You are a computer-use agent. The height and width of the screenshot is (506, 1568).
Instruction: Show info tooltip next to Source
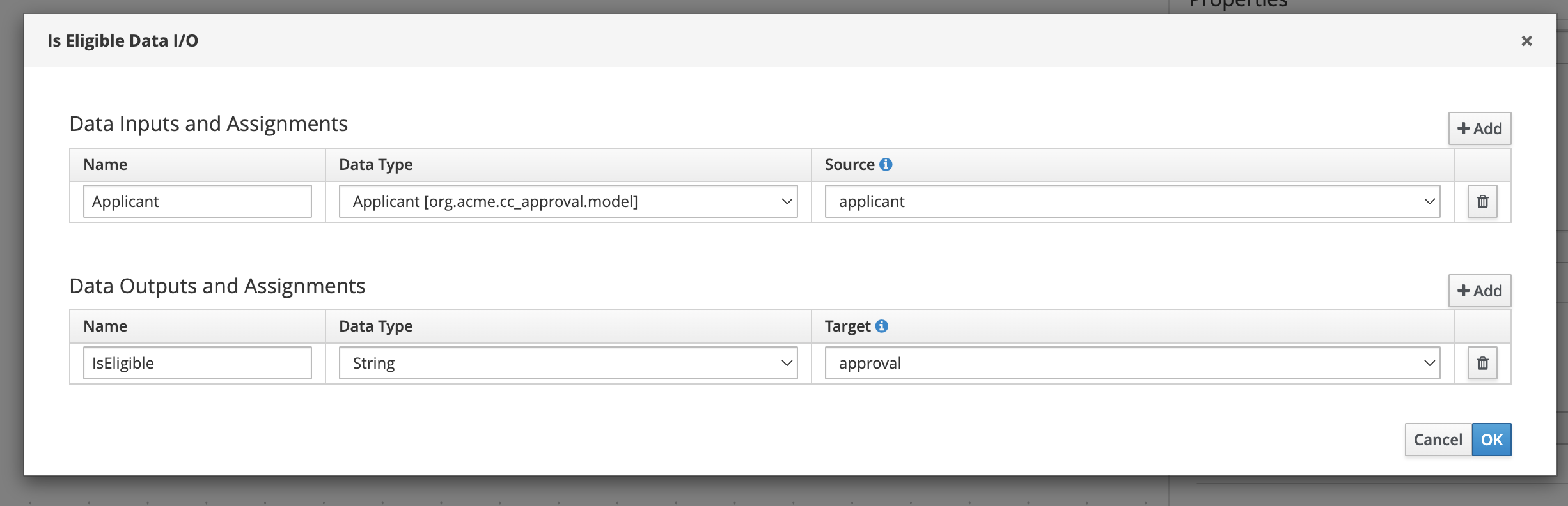[x=886, y=165]
